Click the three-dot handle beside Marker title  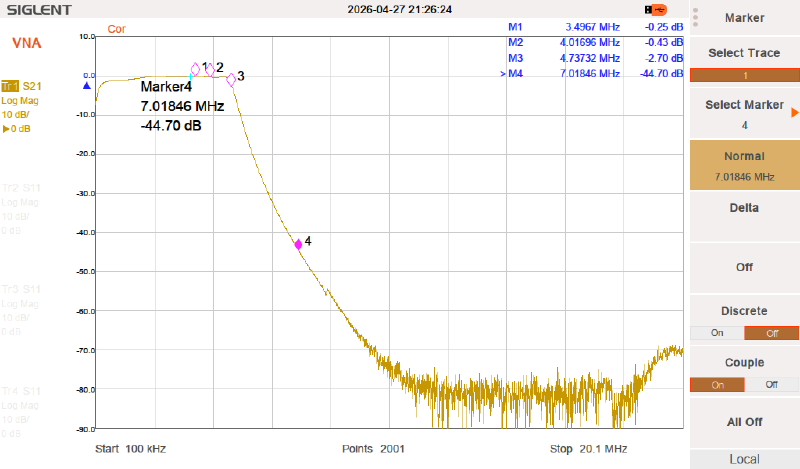click(695, 17)
